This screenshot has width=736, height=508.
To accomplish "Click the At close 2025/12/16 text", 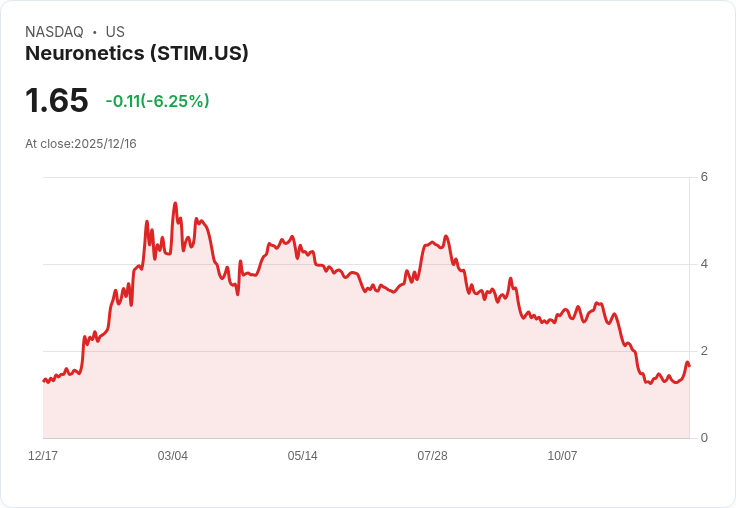I will pos(81,144).
